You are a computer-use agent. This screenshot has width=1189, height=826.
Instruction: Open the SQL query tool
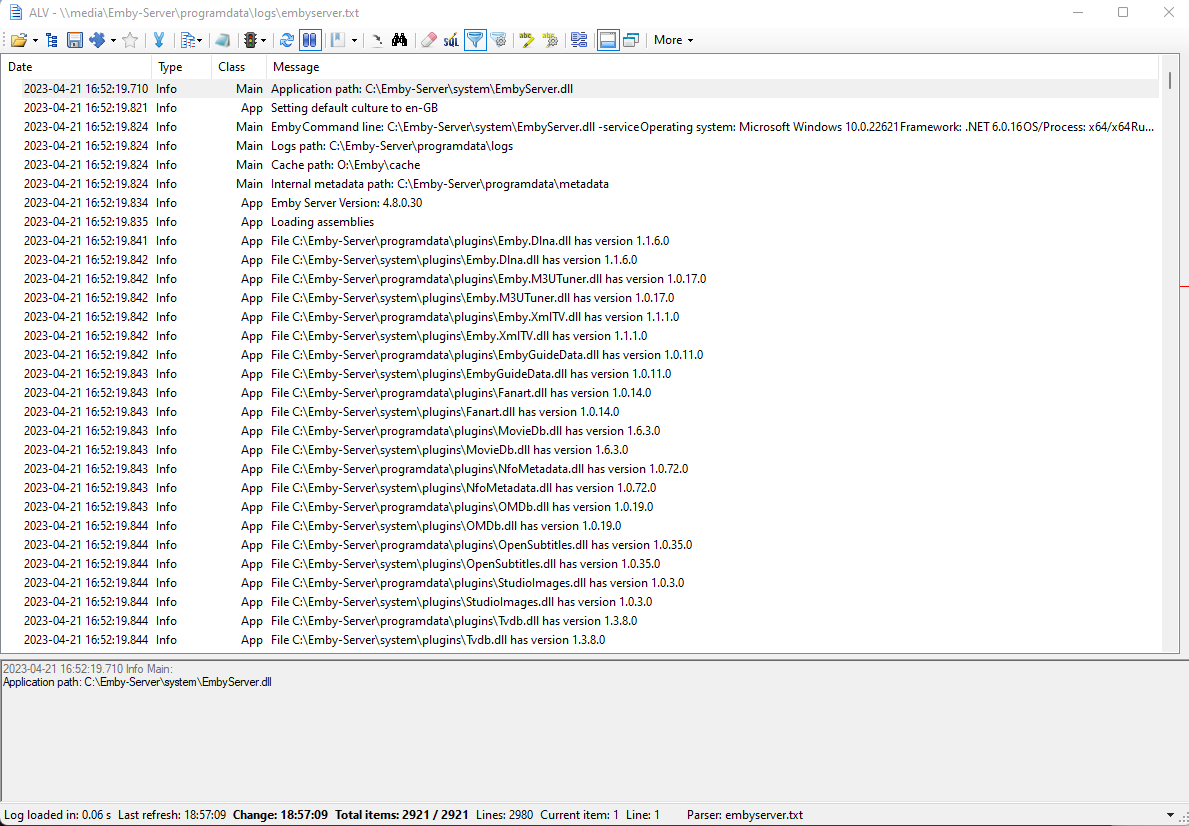[x=451, y=40]
